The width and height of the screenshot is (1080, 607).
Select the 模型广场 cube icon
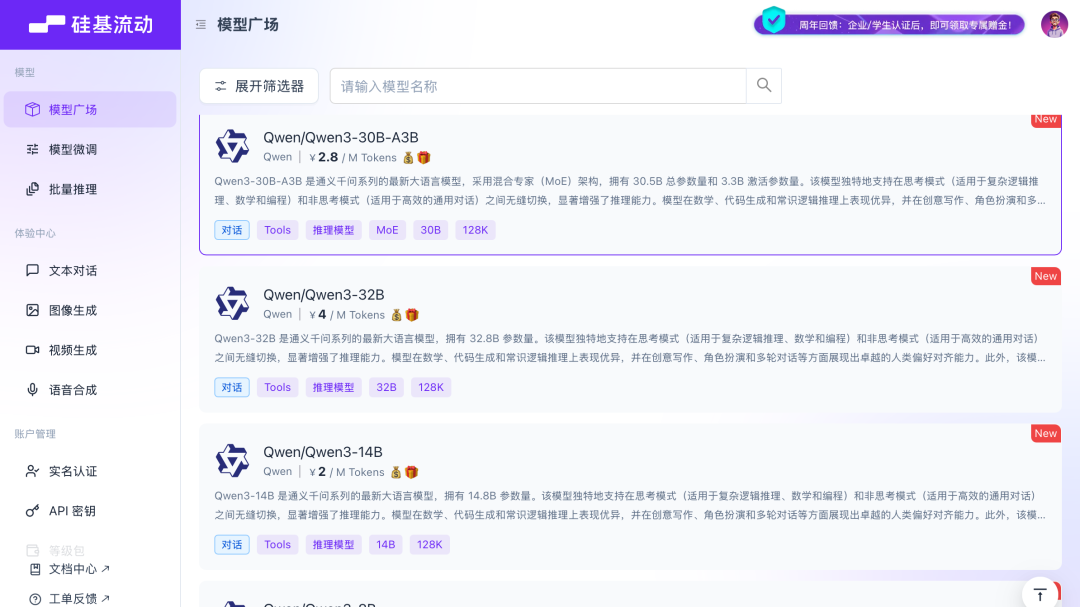tap(32, 110)
